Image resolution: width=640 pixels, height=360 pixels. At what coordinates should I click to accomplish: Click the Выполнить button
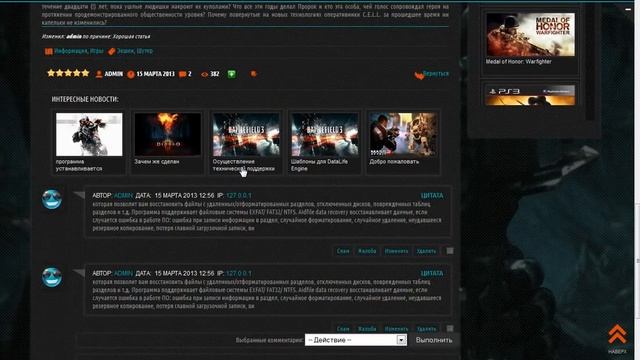click(x=434, y=340)
